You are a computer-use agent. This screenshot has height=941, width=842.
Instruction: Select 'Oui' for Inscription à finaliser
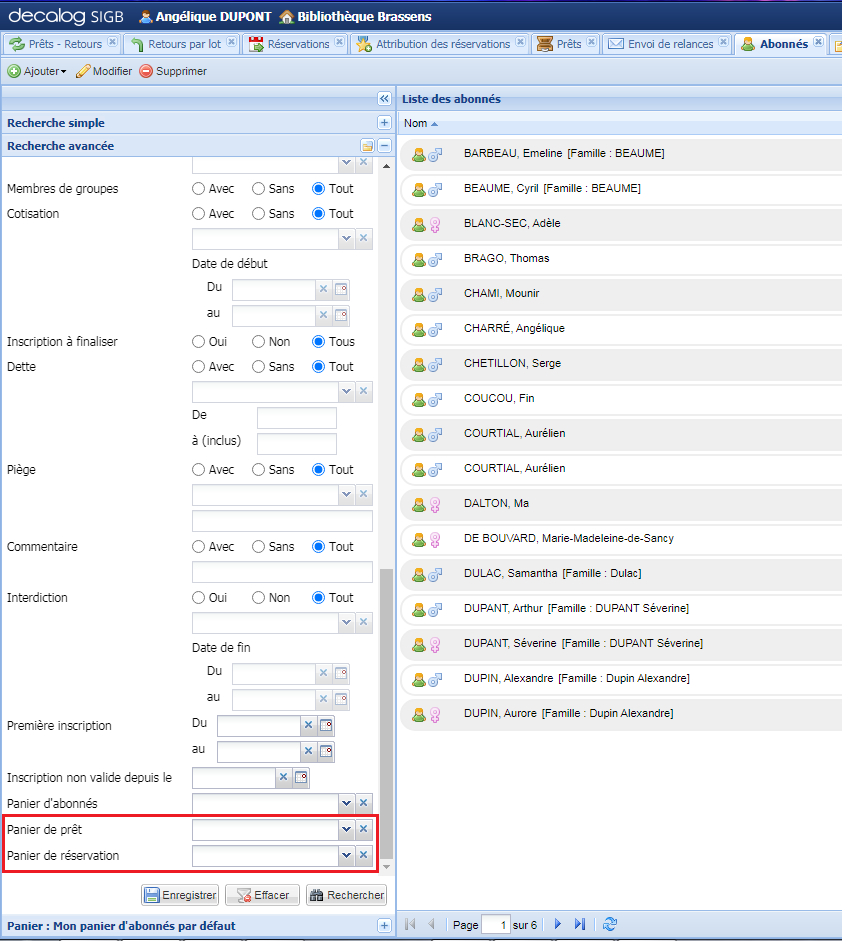pyautogui.click(x=198, y=341)
